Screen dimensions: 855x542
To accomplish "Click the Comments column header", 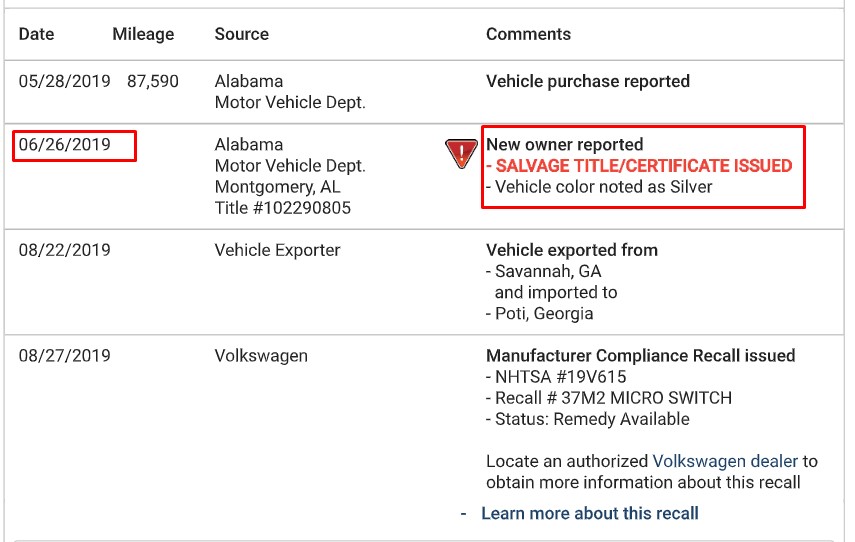I will click(x=528, y=34).
